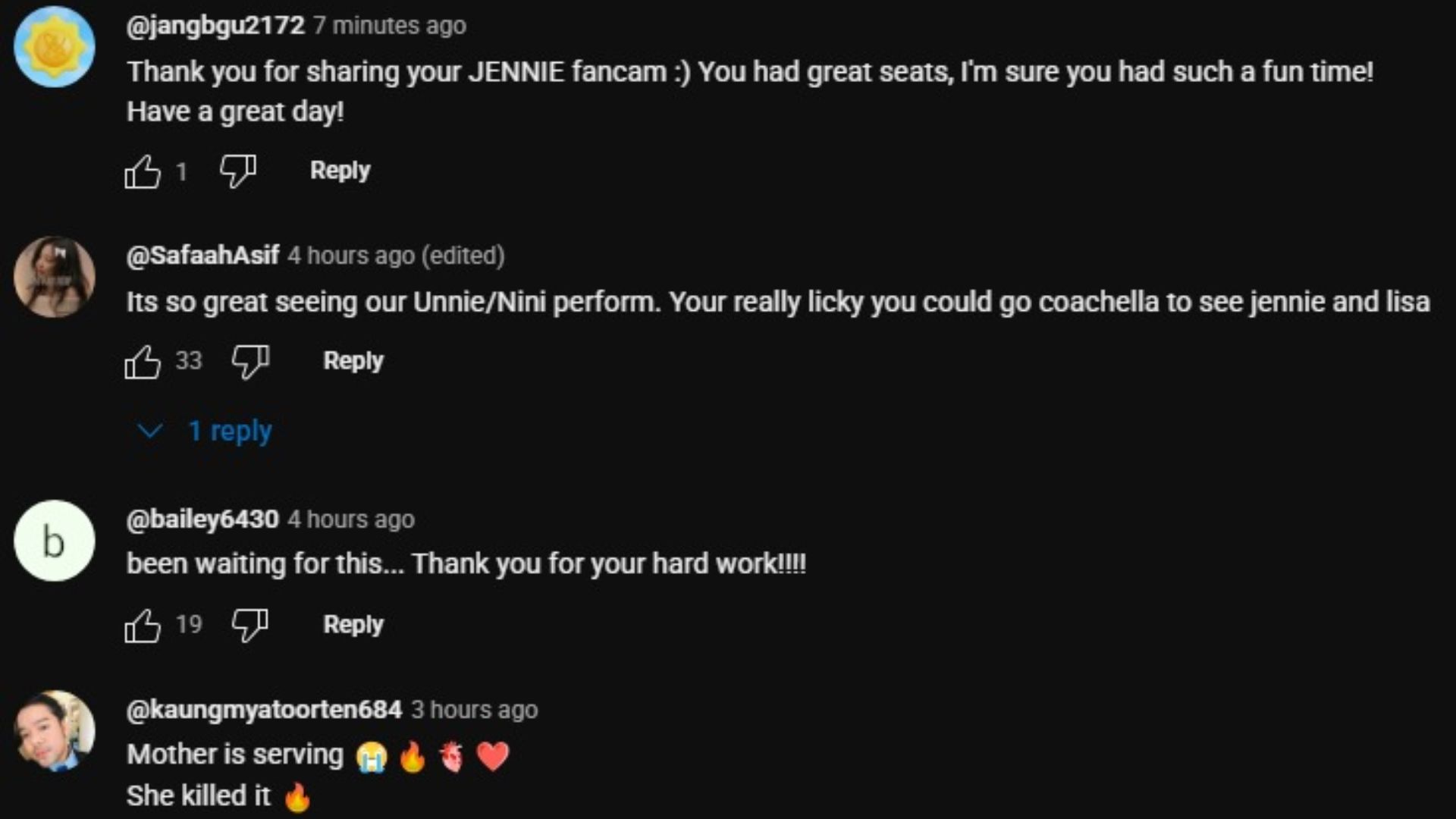Dislike the comment by @bailey6430

click(x=250, y=626)
